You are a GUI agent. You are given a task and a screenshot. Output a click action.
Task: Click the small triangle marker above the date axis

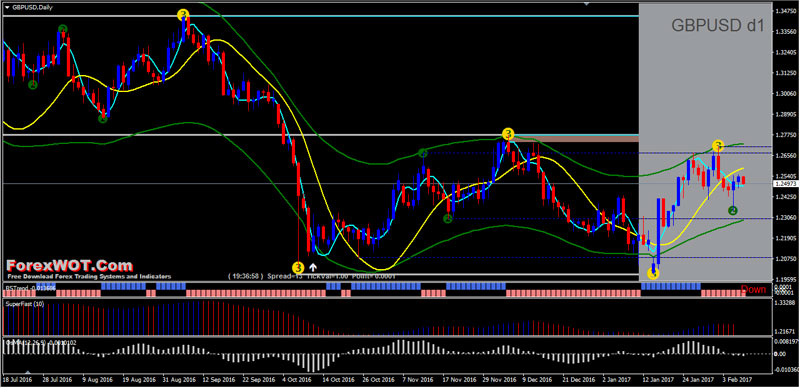pos(28,373)
